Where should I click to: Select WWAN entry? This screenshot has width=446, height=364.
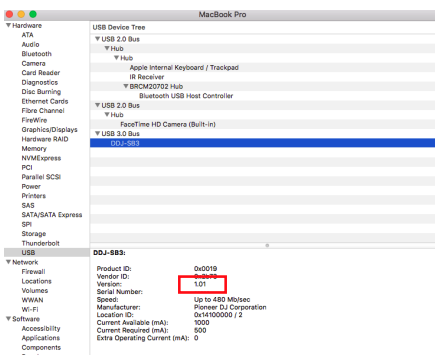click(x=32, y=300)
